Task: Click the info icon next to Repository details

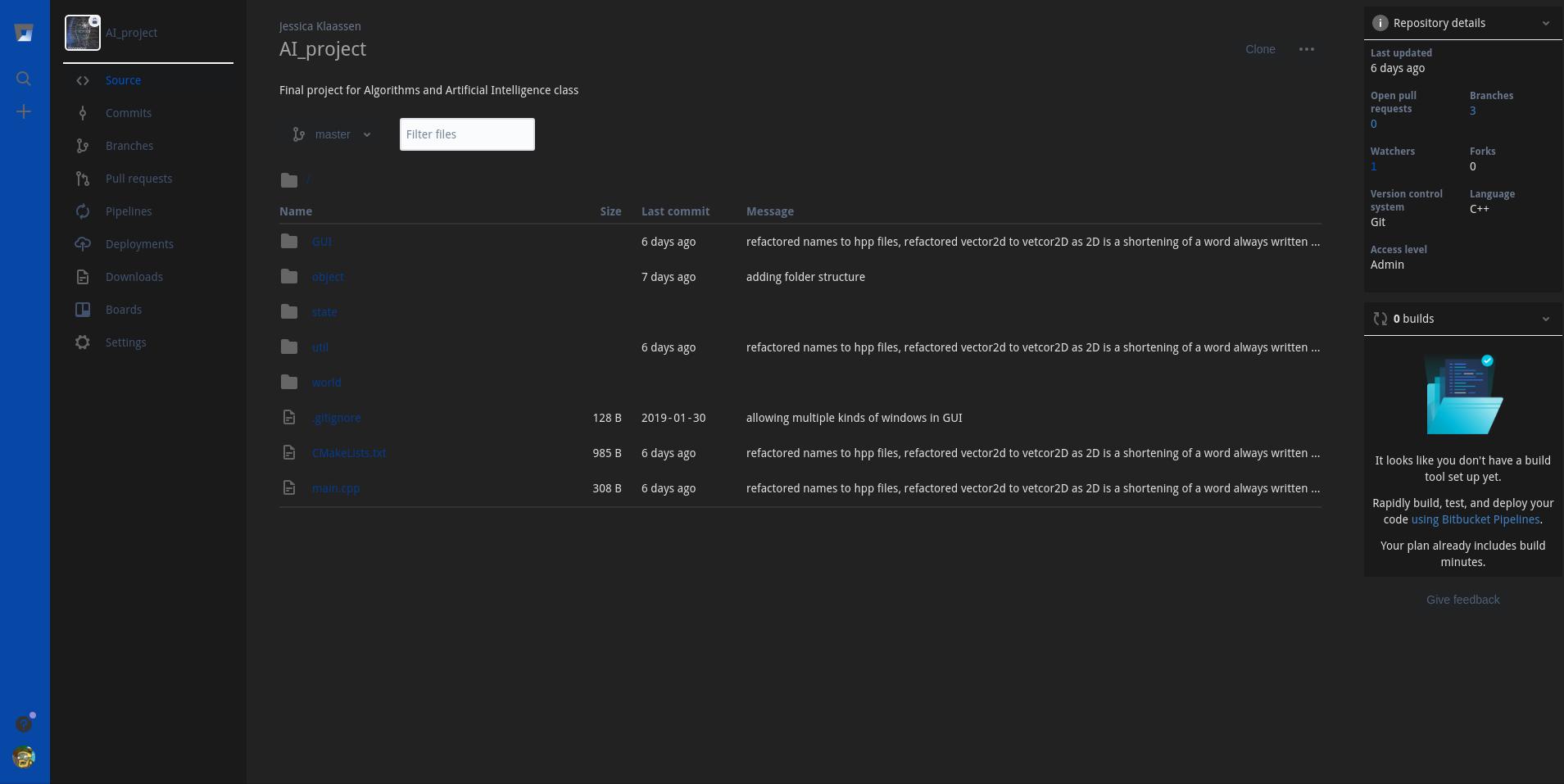Action: [x=1381, y=22]
